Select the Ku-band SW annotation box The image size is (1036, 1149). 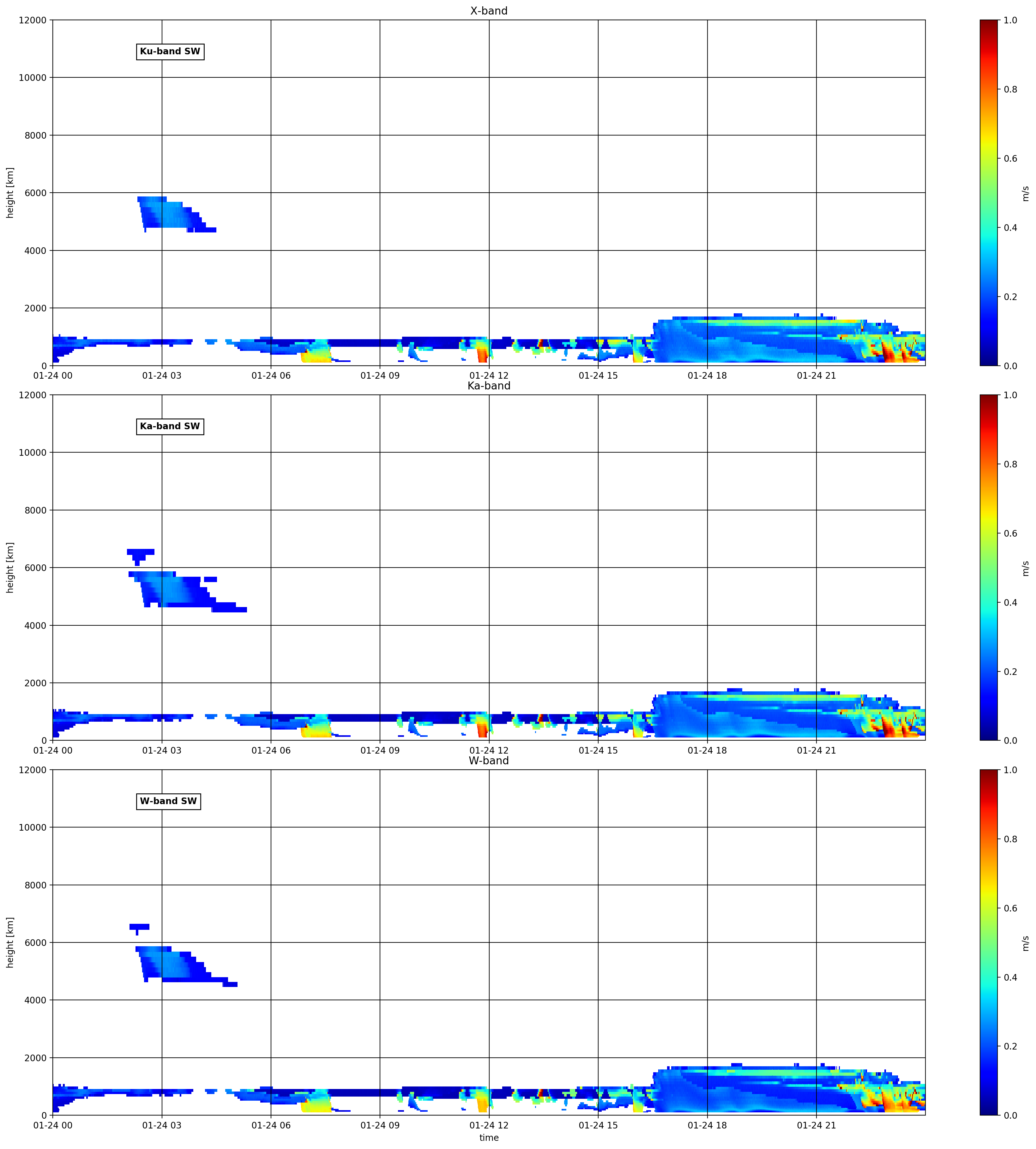tap(170, 52)
